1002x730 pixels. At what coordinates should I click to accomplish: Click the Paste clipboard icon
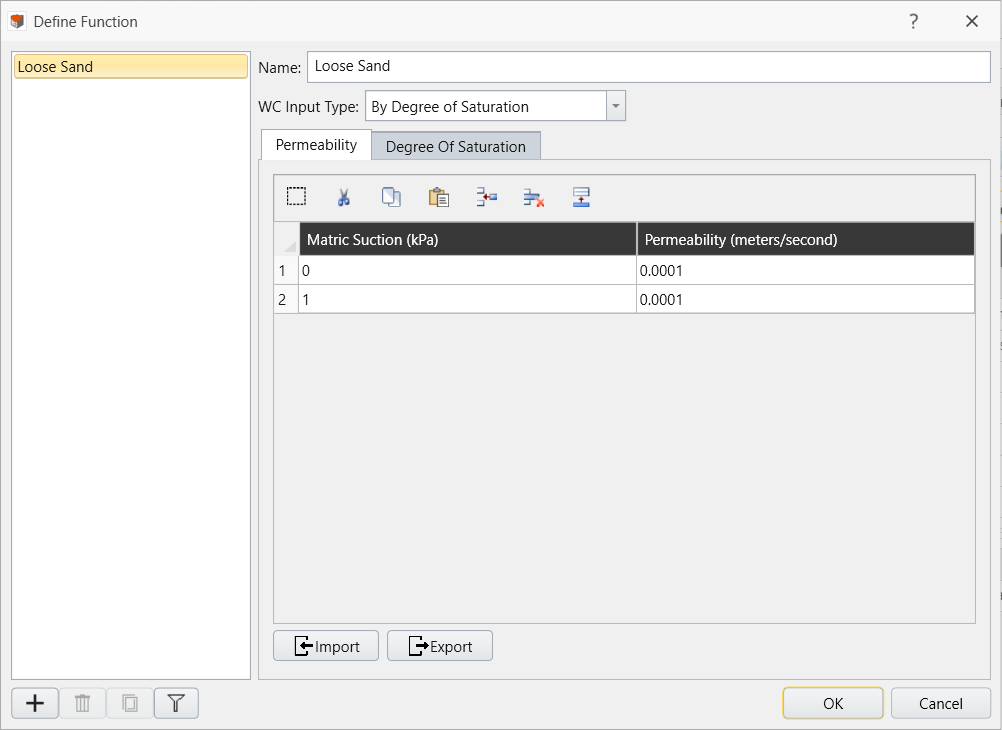pos(439,197)
